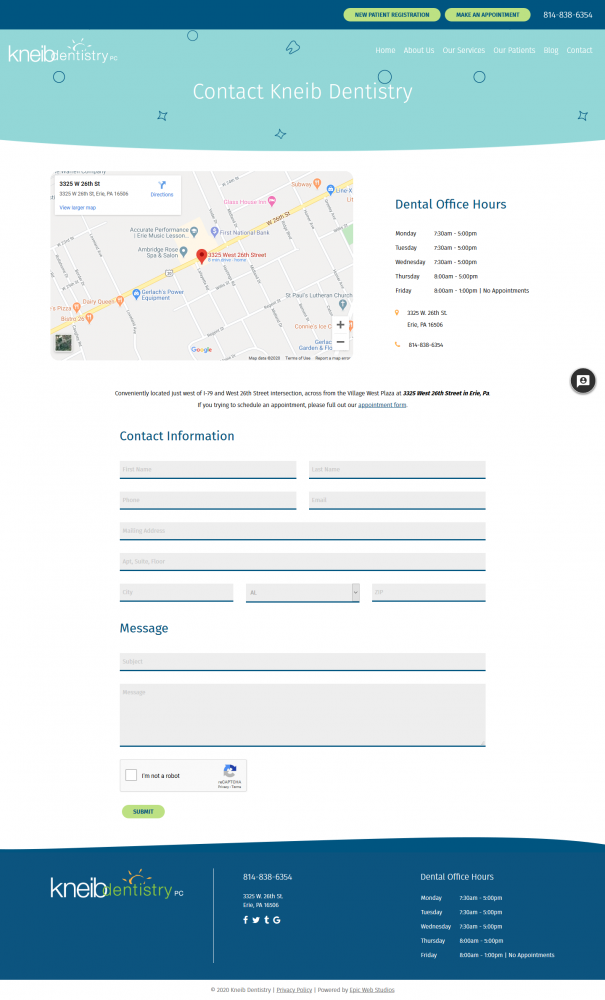Click the red map pin marker
The height and width of the screenshot is (1000, 605).
click(201, 256)
